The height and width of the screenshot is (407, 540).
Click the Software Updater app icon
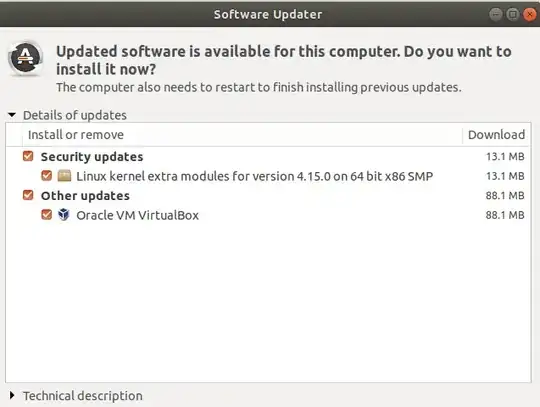(x=26, y=58)
